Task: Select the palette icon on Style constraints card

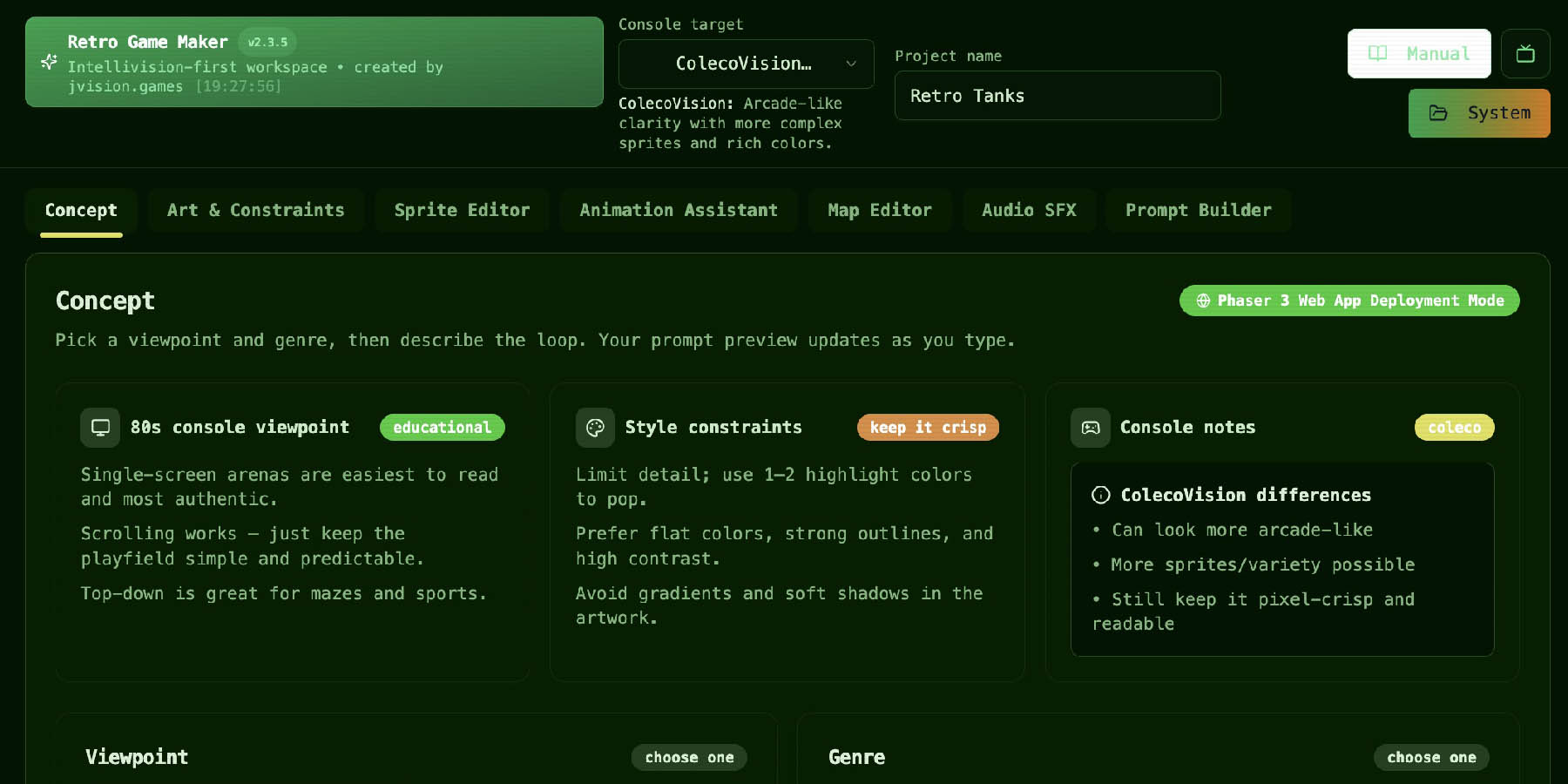Action: point(595,427)
